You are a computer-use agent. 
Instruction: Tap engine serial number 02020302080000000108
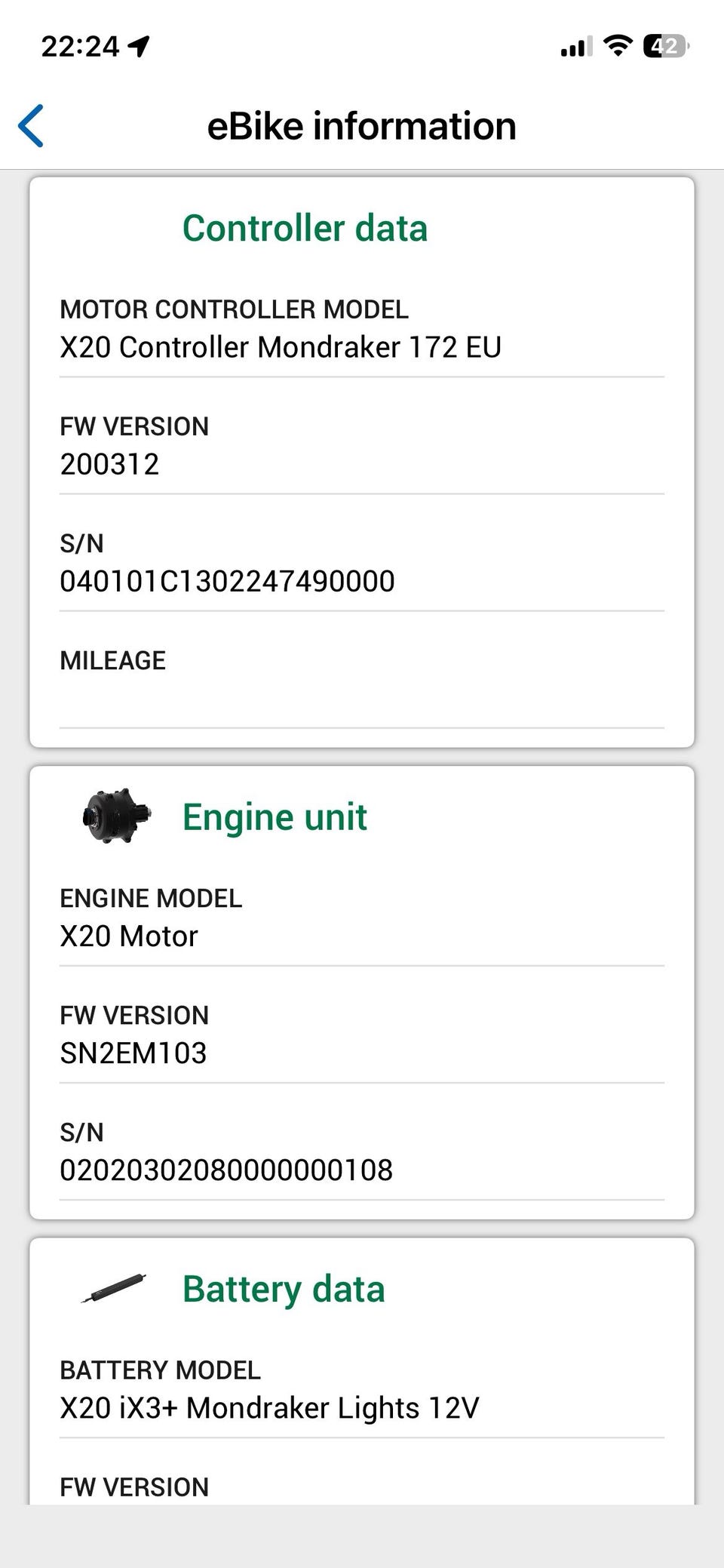coord(226,1170)
